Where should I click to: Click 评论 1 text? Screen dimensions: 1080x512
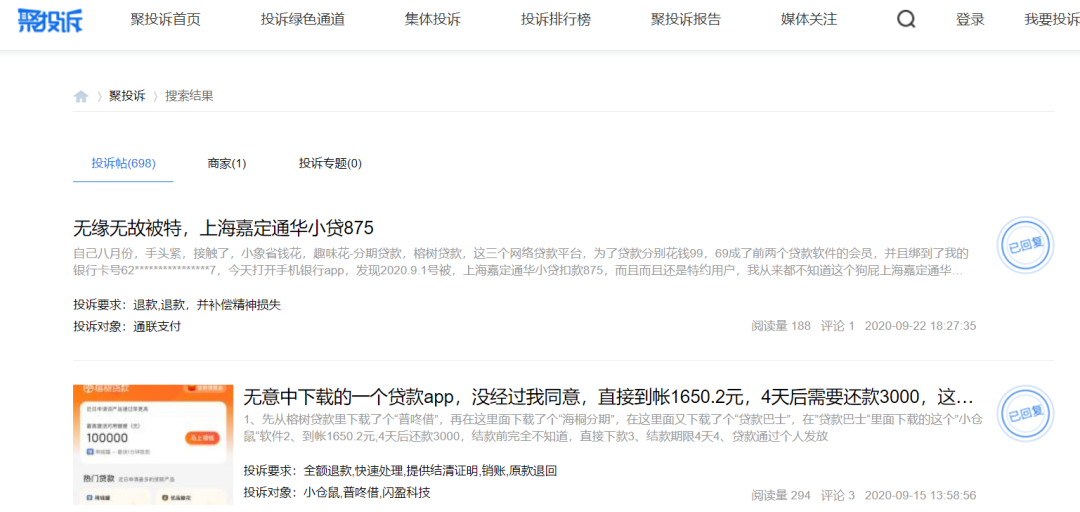click(x=838, y=325)
